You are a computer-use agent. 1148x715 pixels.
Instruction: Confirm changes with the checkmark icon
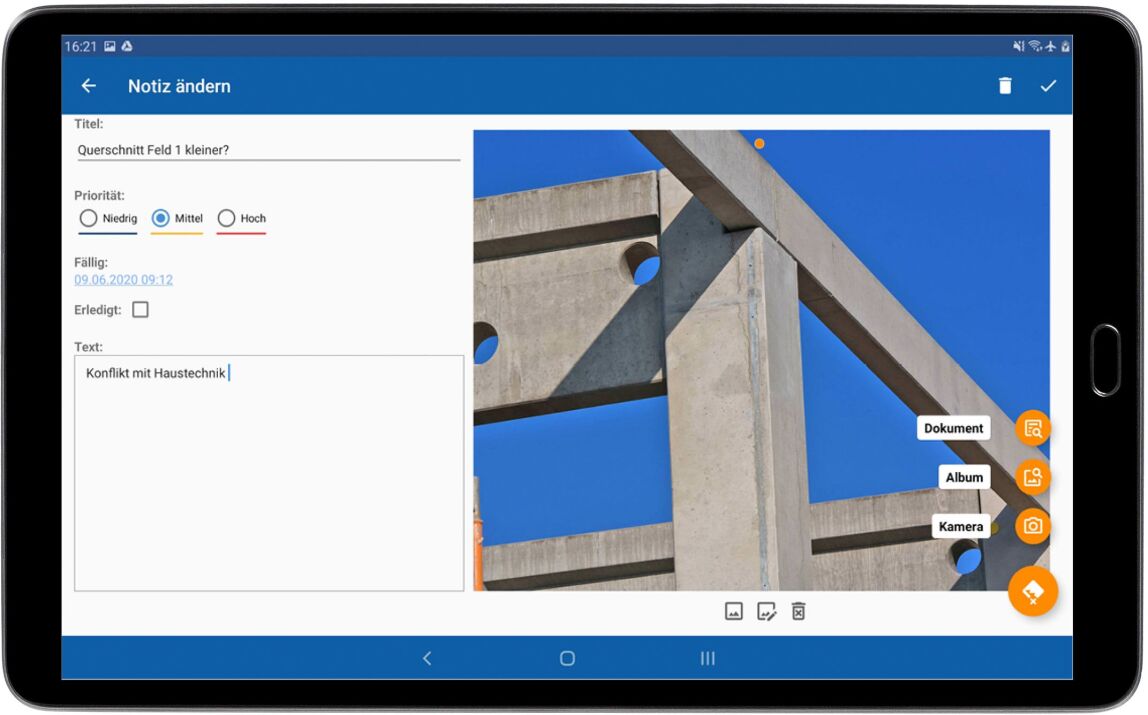1048,86
